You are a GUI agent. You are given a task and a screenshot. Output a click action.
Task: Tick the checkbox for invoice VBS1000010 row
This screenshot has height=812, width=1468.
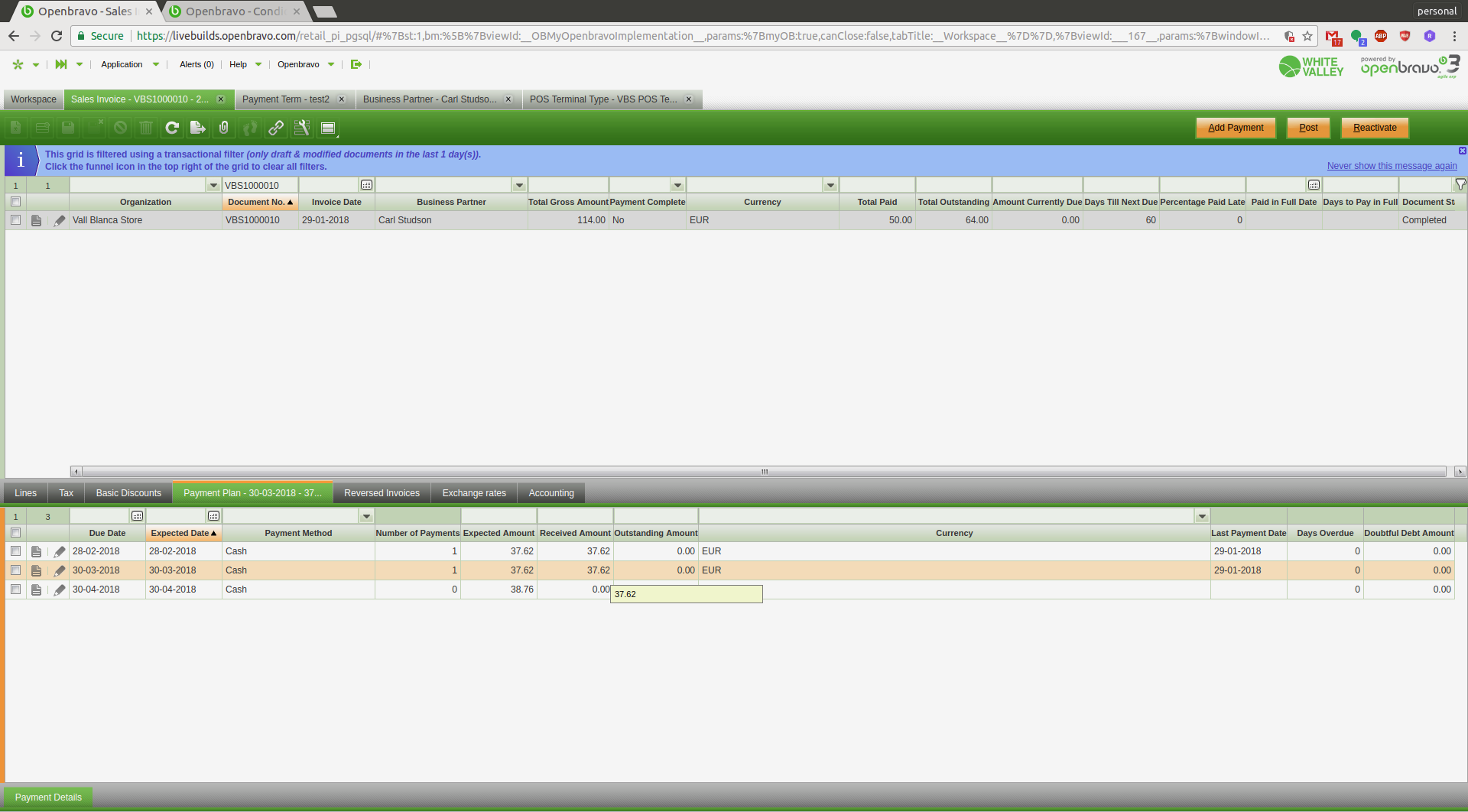pos(15,220)
